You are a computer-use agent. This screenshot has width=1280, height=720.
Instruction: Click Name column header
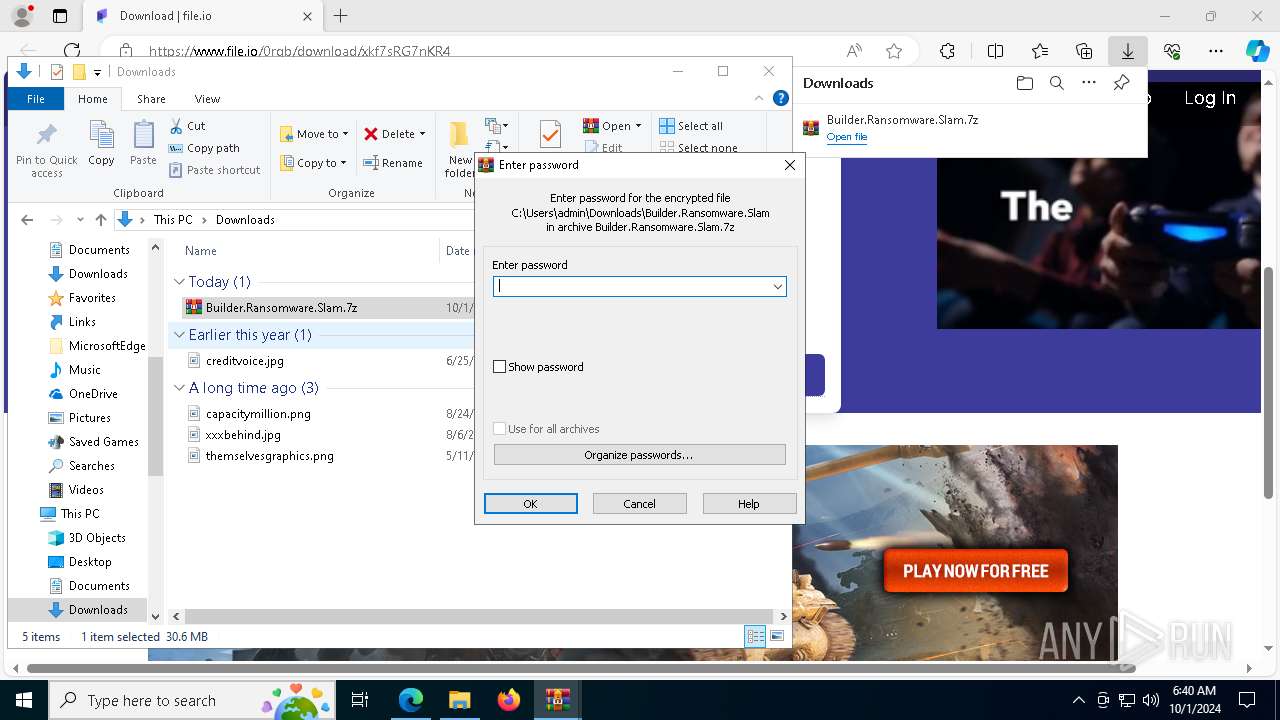[201, 251]
